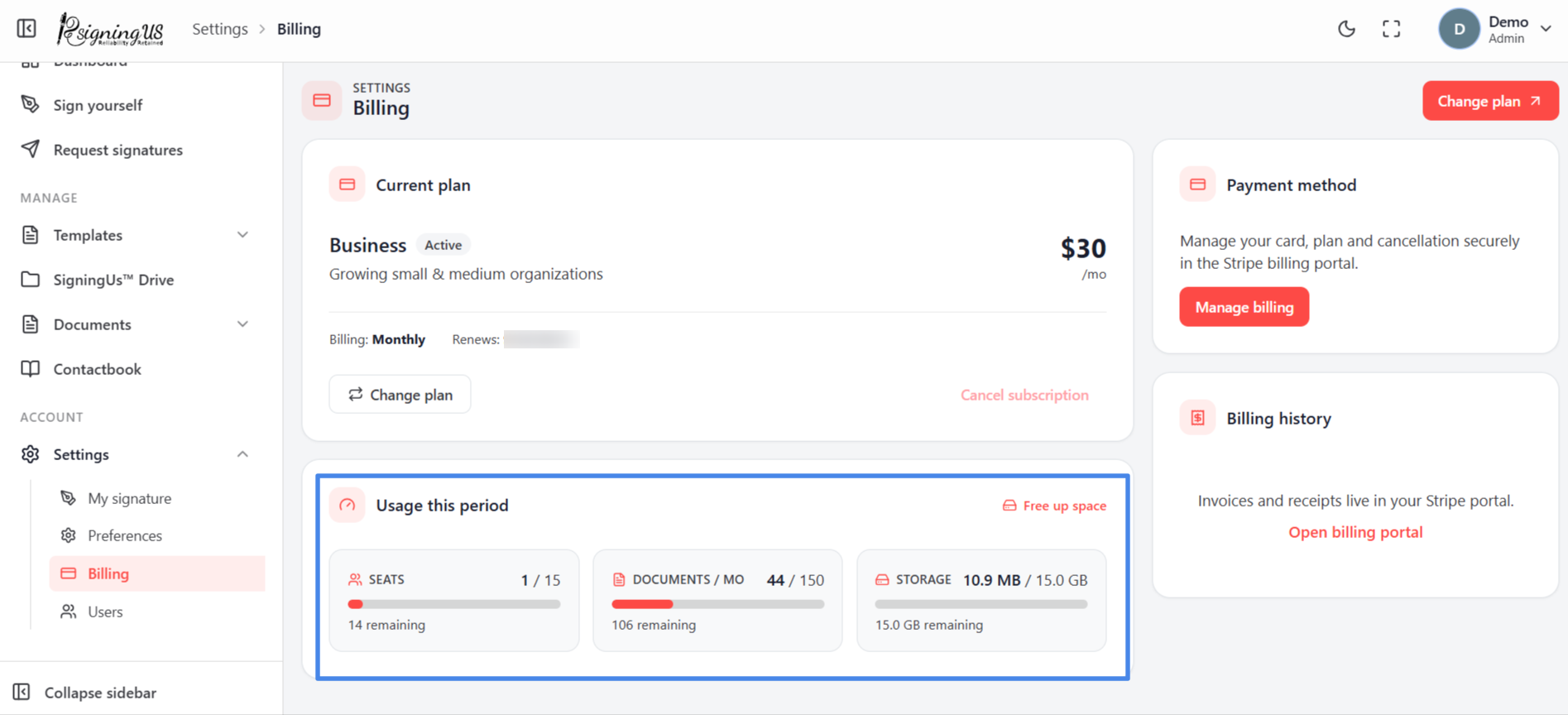Click the Documents per month progress bar
The image size is (1568, 715).
tap(718, 604)
